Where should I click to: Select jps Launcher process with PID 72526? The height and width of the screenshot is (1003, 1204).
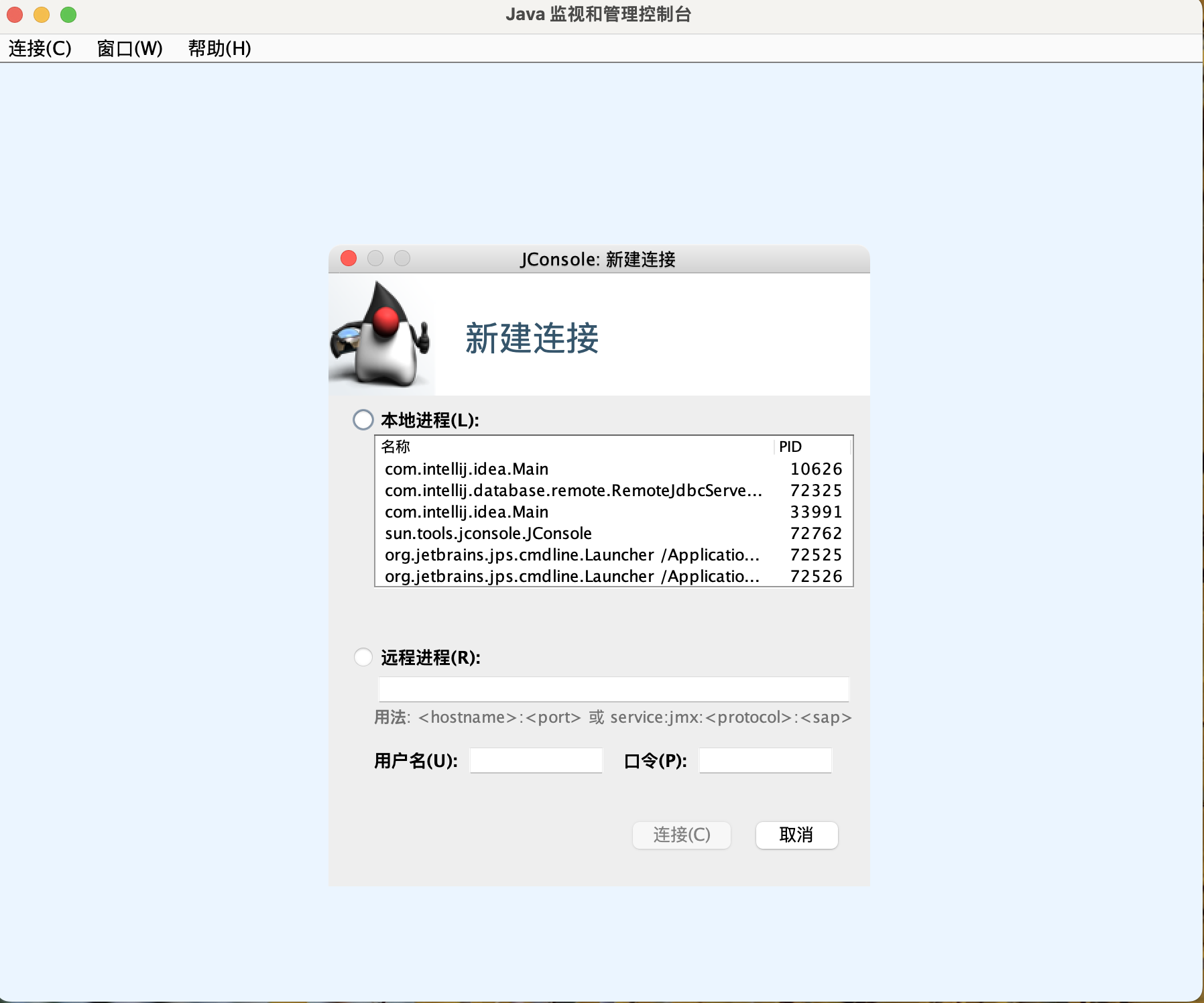pyautogui.click(x=613, y=576)
